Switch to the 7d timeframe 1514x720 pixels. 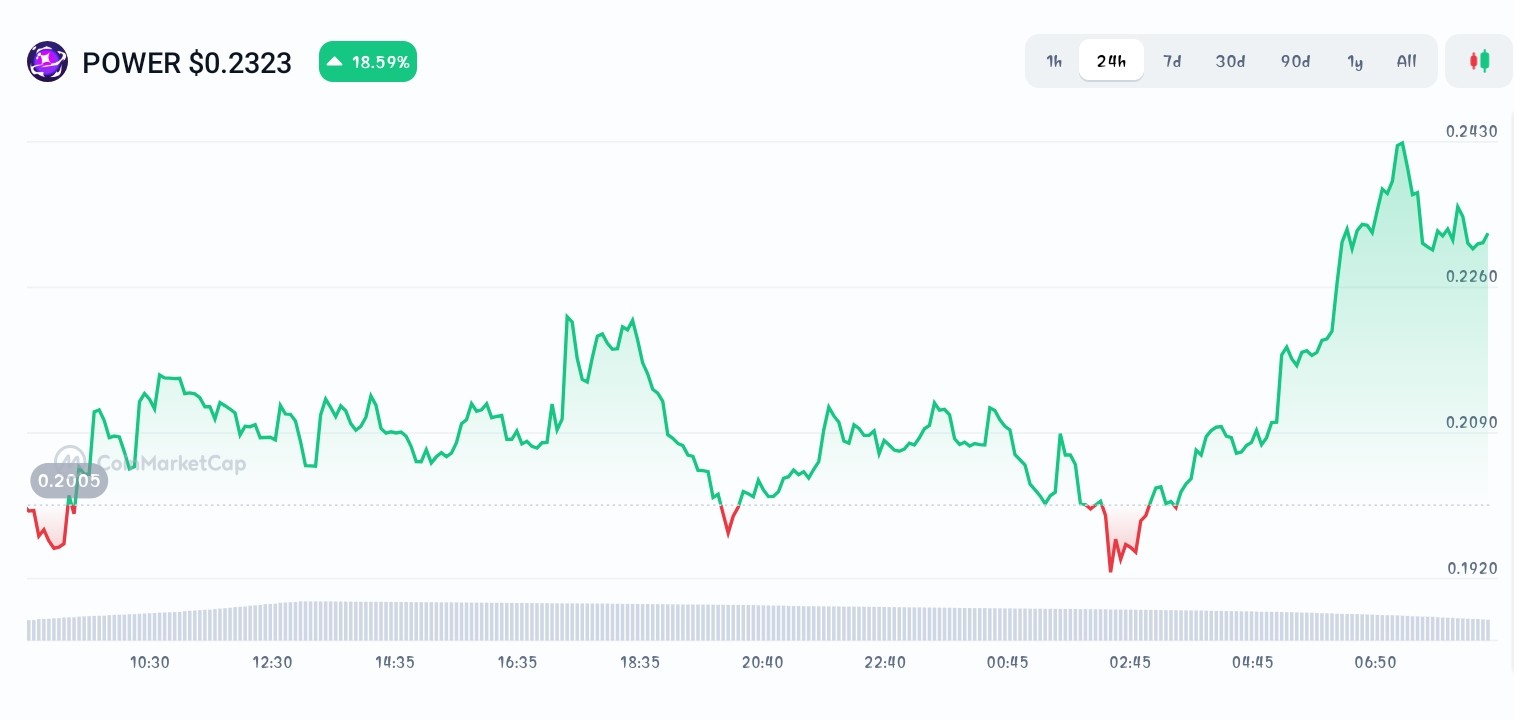point(1172,61)
